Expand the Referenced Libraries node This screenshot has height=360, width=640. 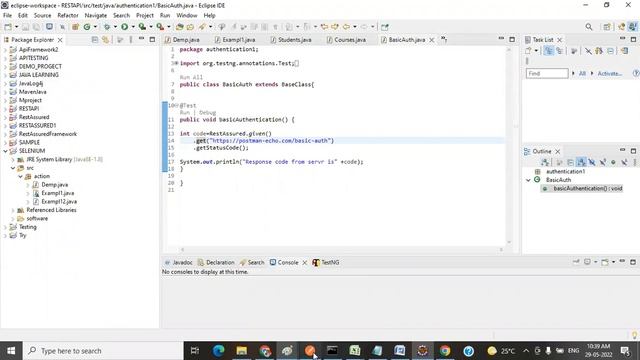(x=13, y=210)
